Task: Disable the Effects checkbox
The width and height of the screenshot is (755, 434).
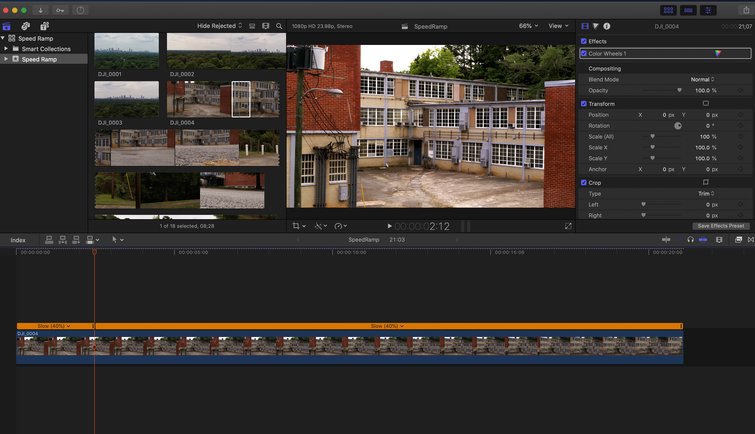Action: tap(584, 41)
